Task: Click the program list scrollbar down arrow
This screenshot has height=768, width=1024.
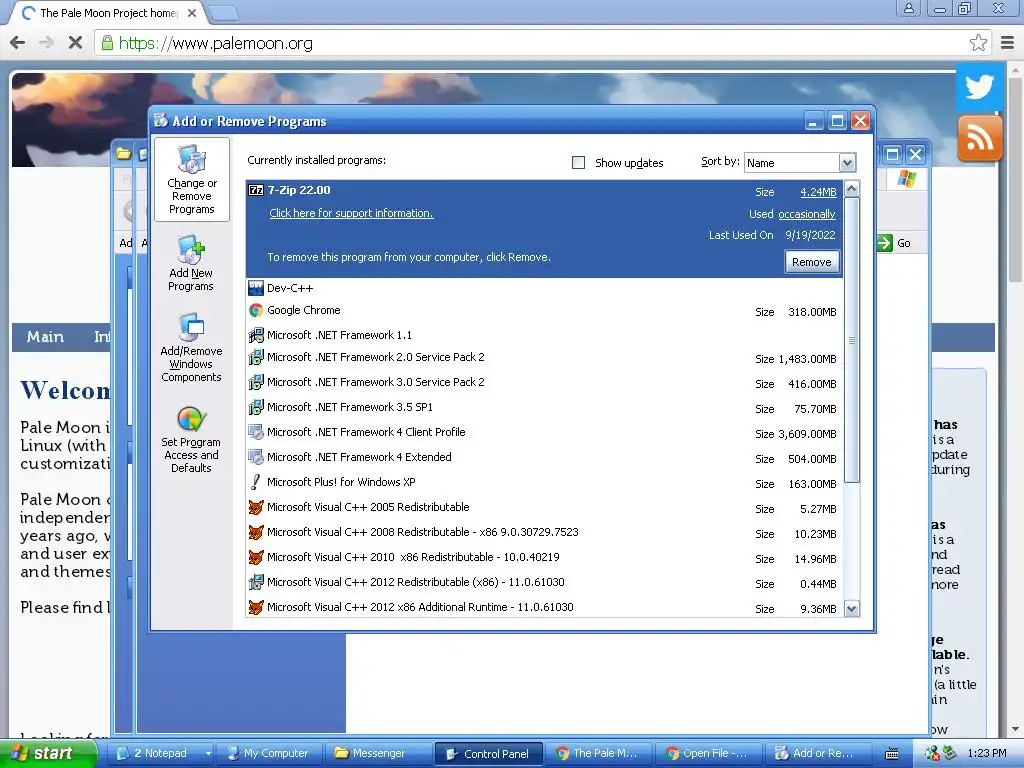Action: point(852,609)
